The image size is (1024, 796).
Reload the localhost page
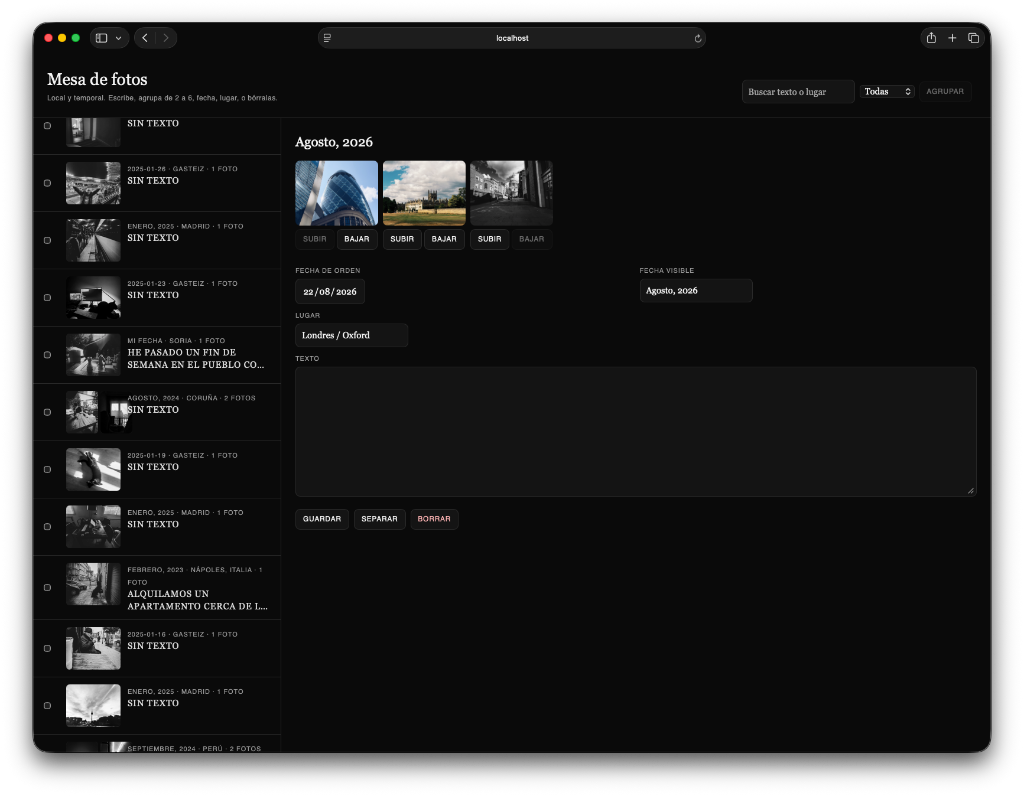pyautogui.click(x=697, y=38)
